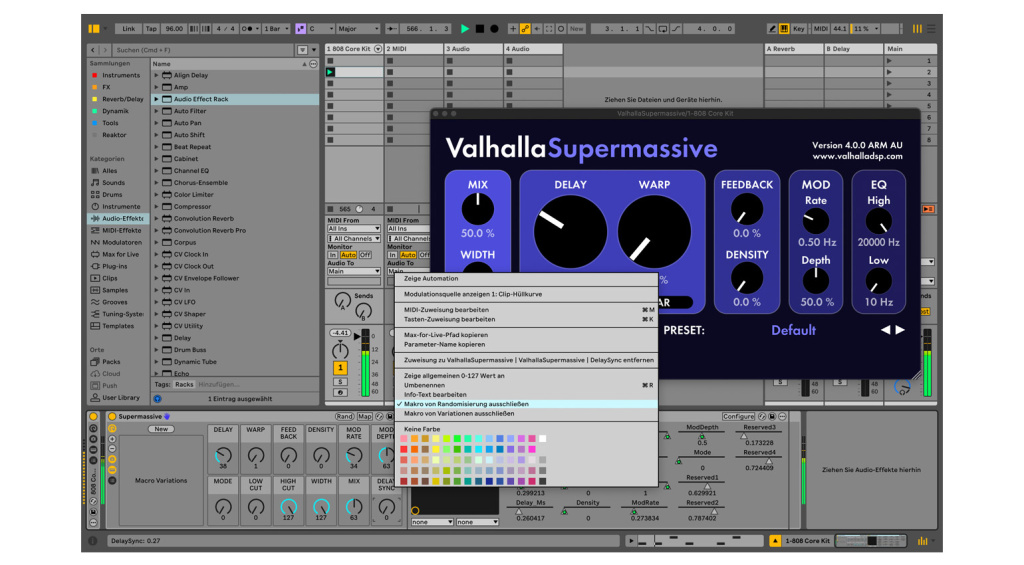Click the MIX knob in Valhalla Supermassive
Image resolution: width=1024 pixels, height=565 pixels.
(477, 209)
